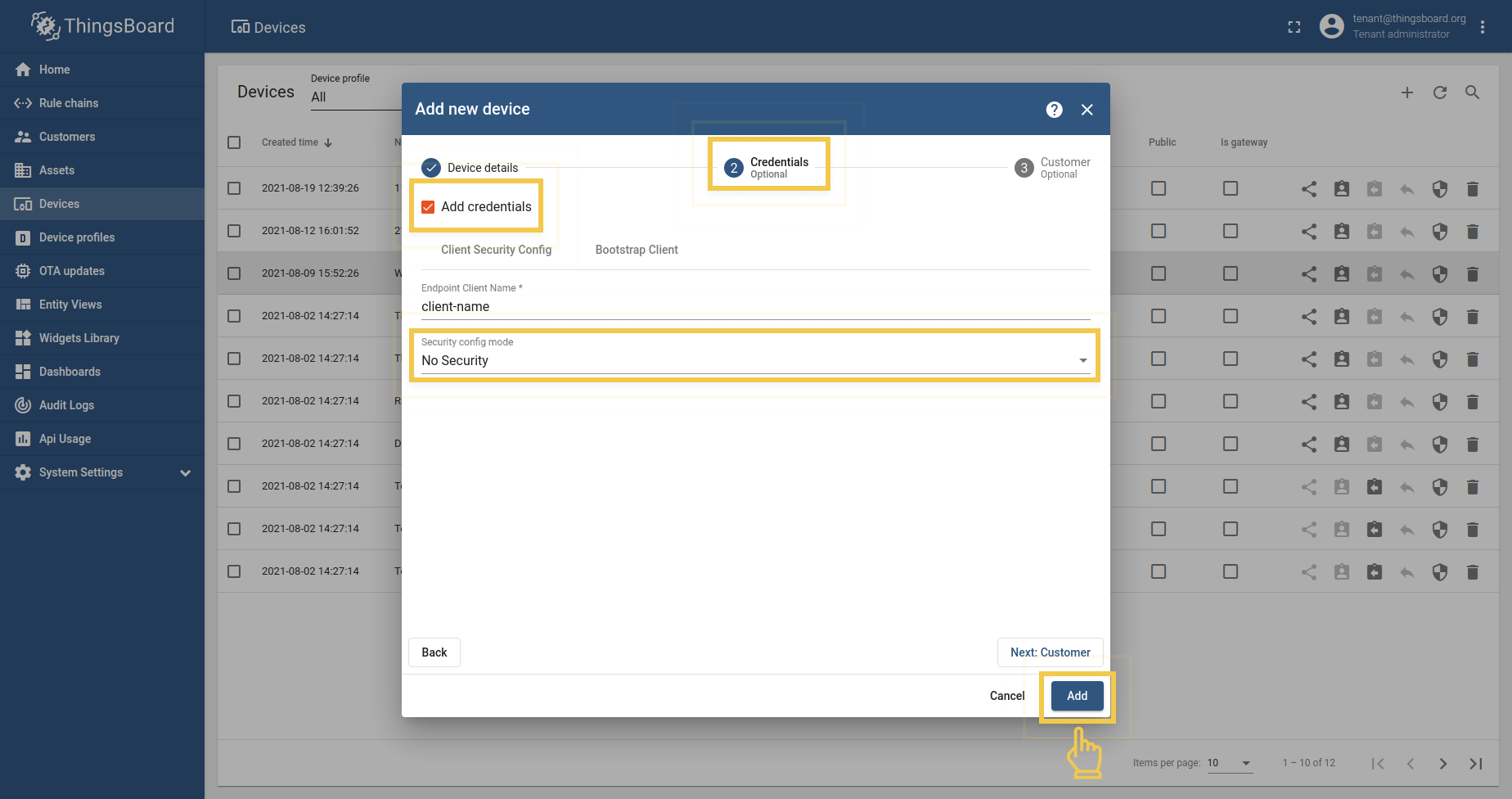Cancel adding new device
Screen dimensions: 1512x799
(1007, 696)
